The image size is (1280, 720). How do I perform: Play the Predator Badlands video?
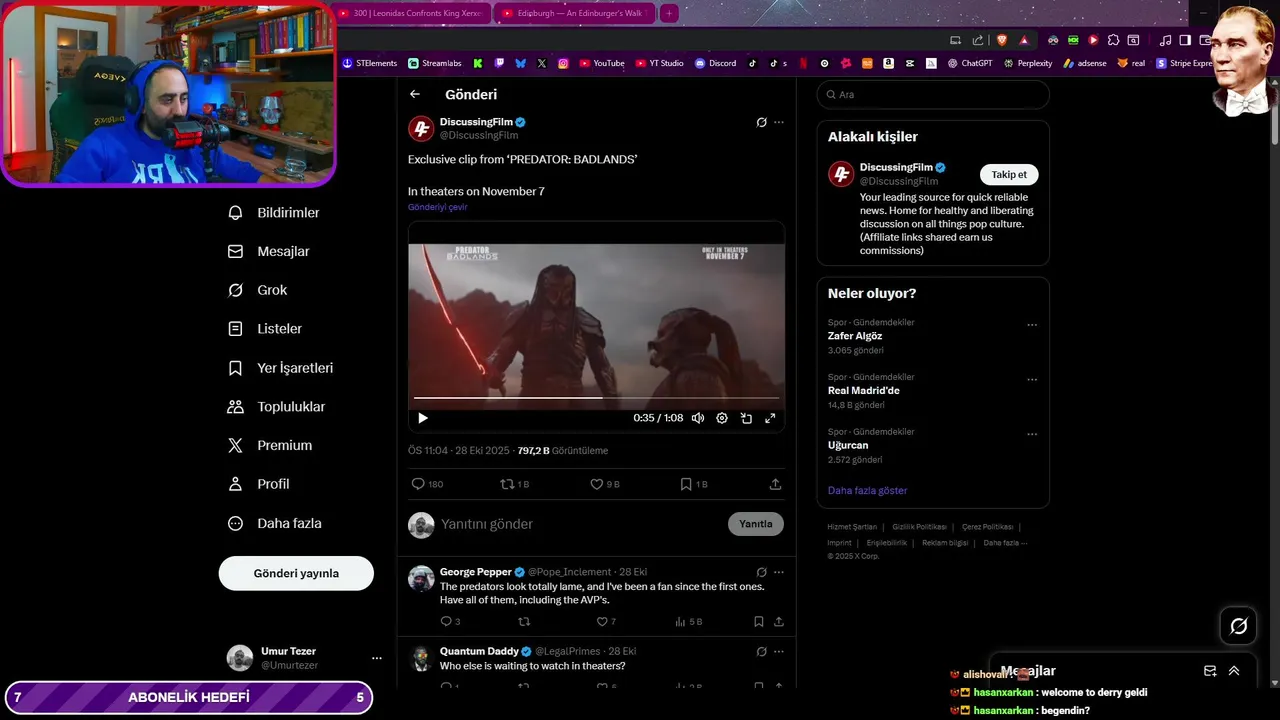click(x=422, y=418)
